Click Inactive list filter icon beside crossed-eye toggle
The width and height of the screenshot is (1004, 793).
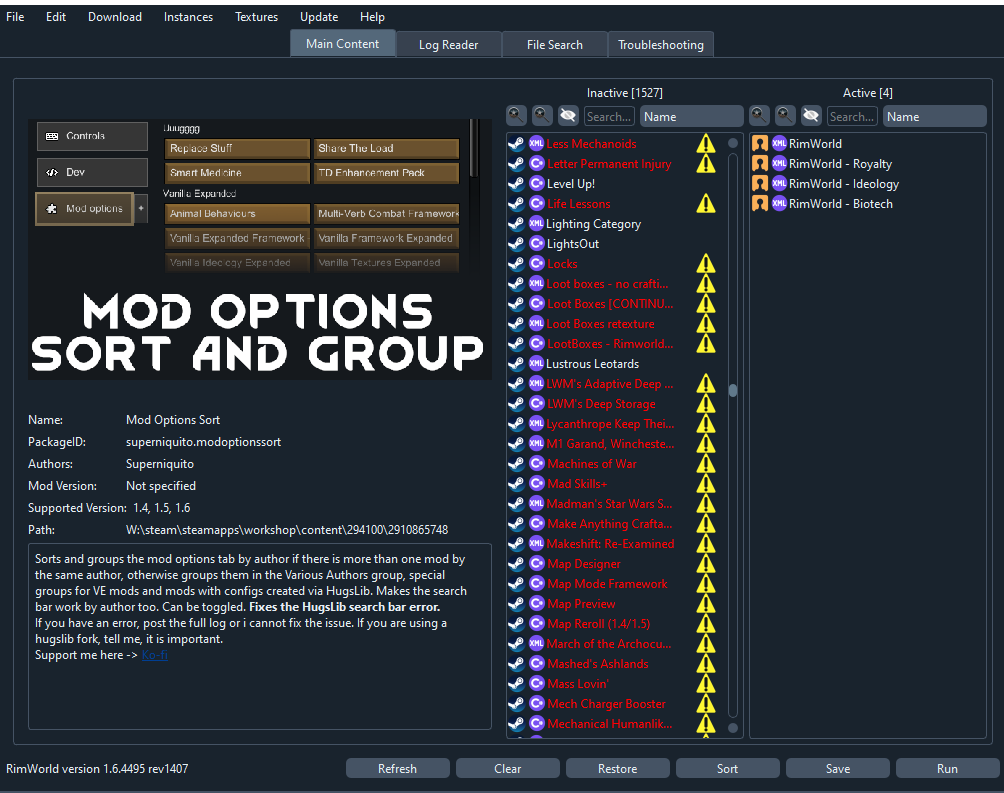pos(542,116)
